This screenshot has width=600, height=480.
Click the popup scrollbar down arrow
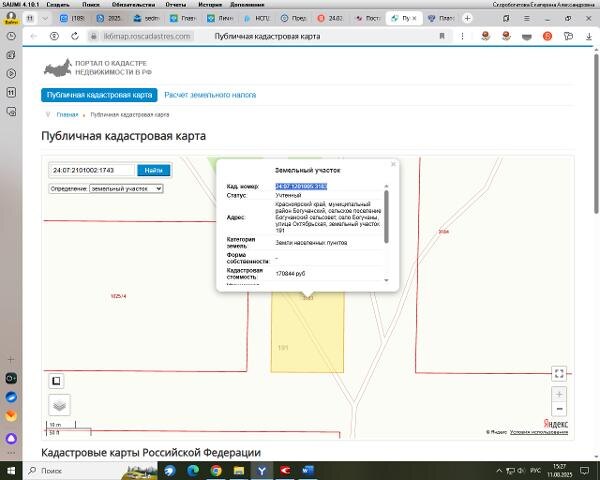click(386, 280)
